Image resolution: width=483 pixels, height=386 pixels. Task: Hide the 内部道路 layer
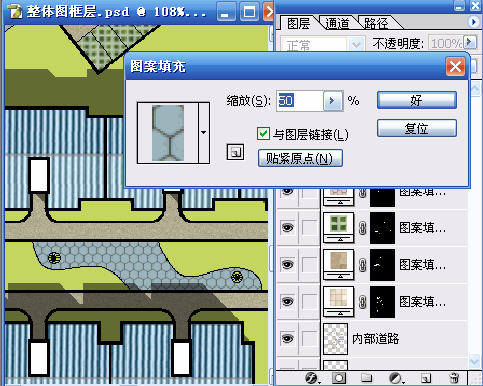[x=287, y=339]
